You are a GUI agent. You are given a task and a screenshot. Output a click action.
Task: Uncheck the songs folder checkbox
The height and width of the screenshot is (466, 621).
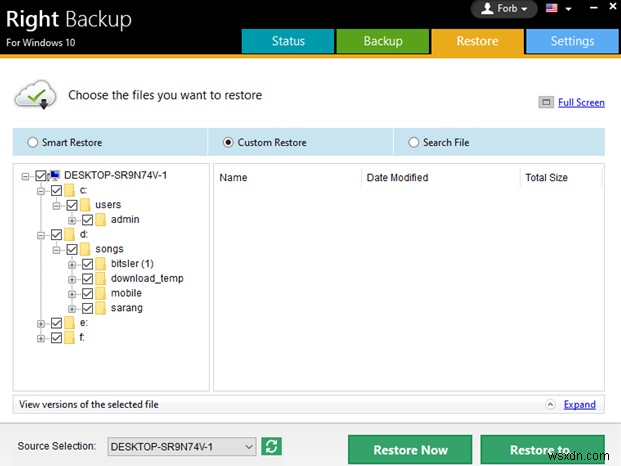pos(72,249)
